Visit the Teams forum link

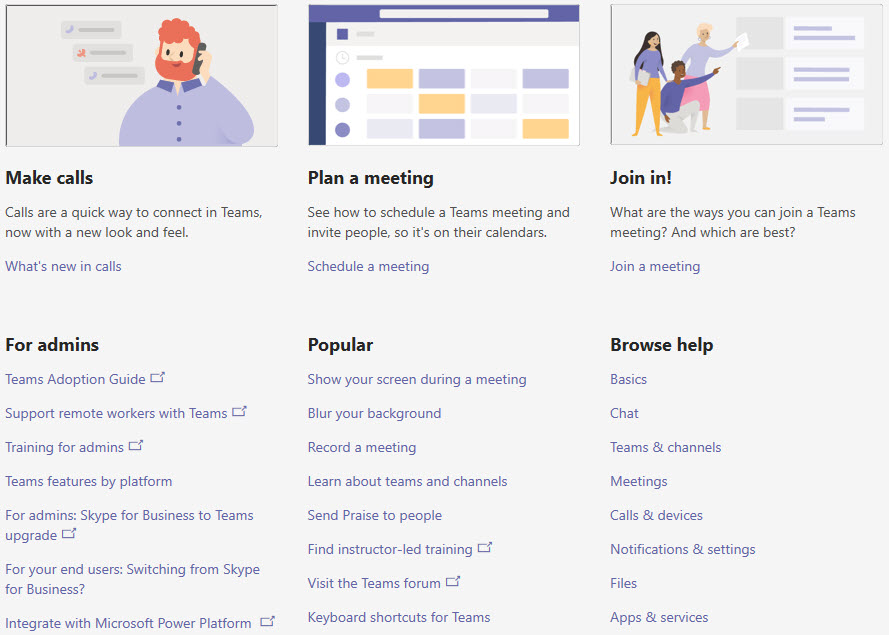(374, 583)
